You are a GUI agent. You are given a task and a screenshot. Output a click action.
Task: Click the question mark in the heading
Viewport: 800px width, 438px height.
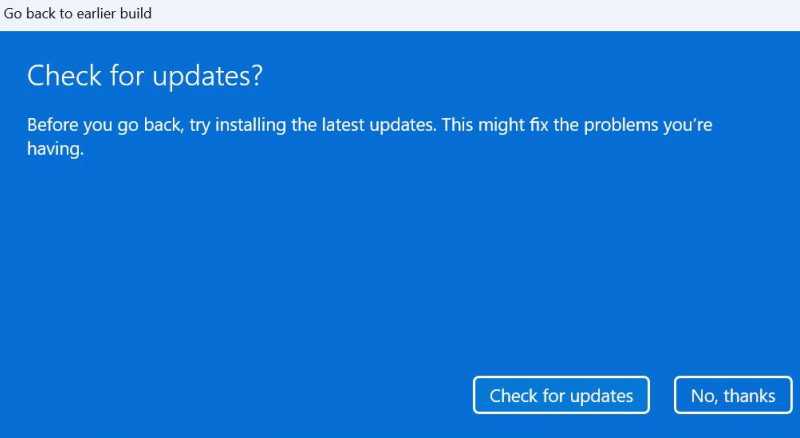click(257, 76)
